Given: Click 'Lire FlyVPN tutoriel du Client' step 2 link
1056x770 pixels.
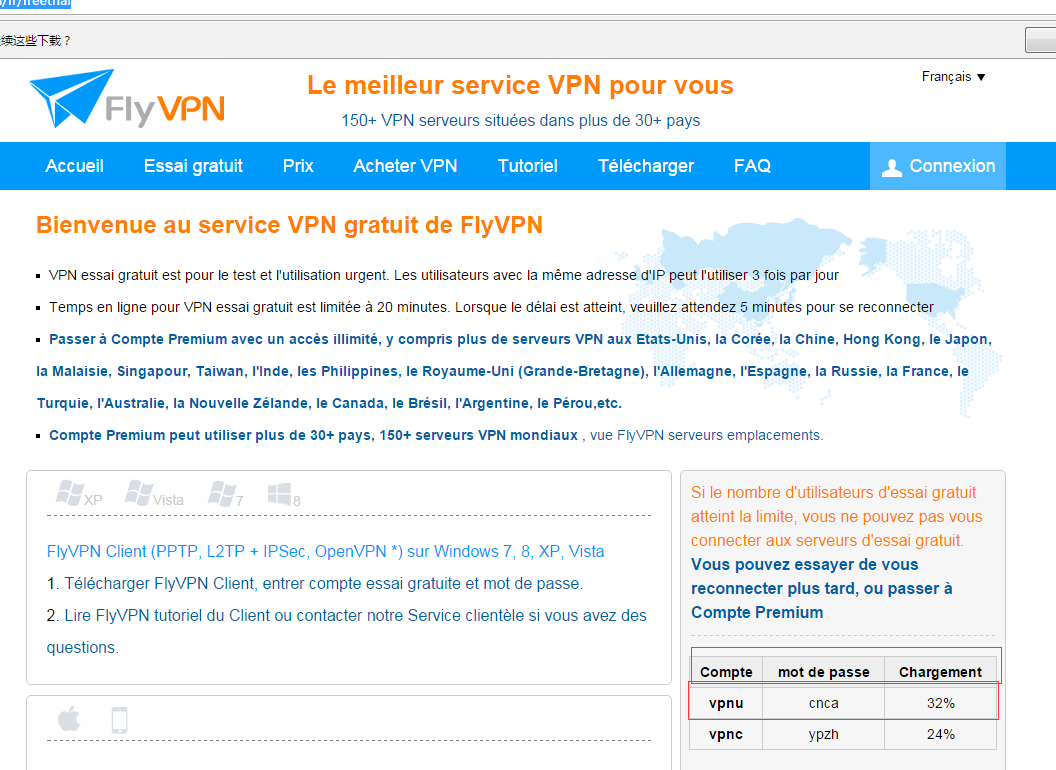Looking at the screenshot, I should [346, 631].
